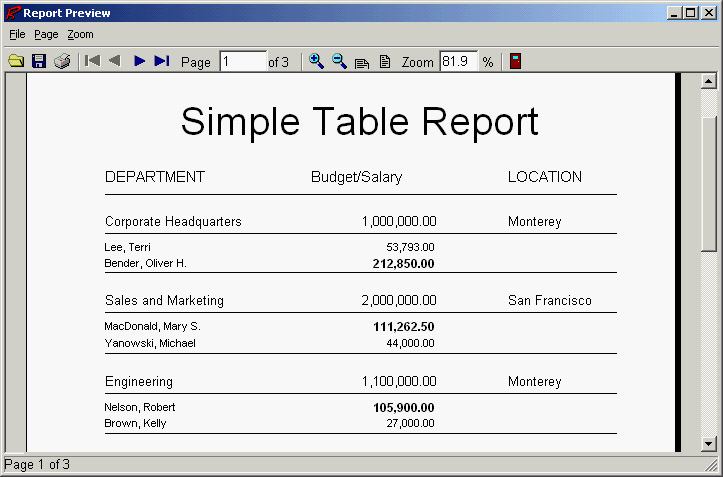The image size is (723, 477).
Task: Advance to the next page
Action: [139, 61]
